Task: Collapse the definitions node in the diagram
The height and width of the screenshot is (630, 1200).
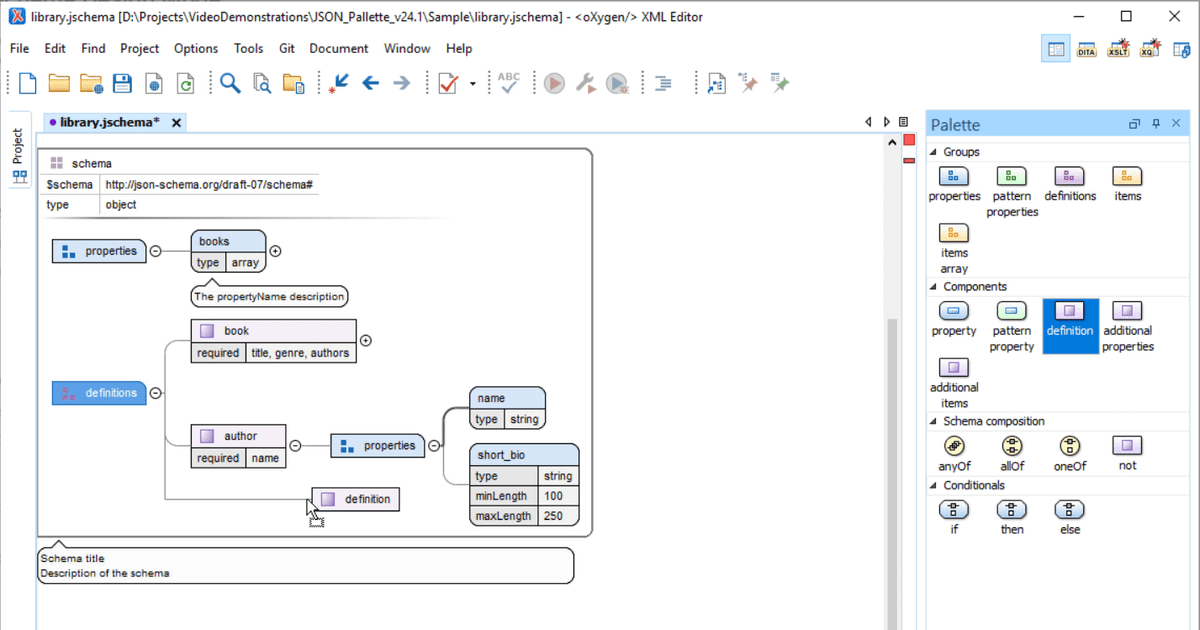Action: tap(155, 393)
